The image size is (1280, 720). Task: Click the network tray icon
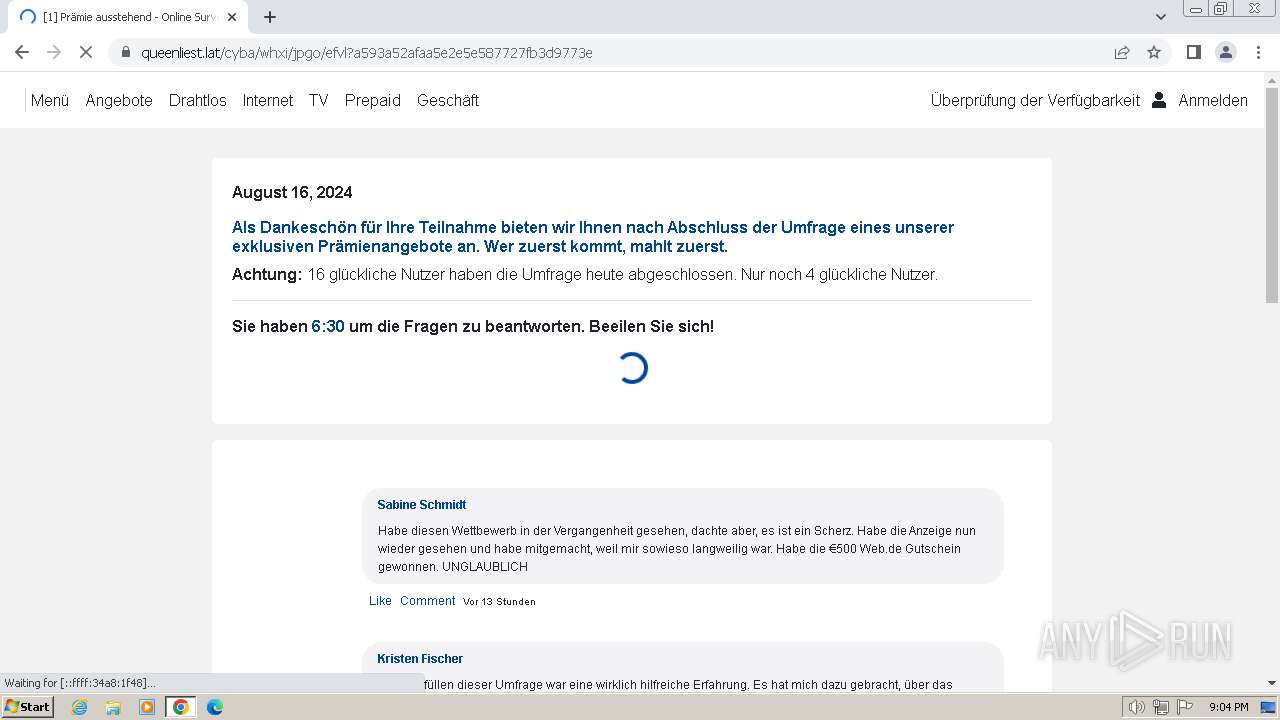[1161, 707]
